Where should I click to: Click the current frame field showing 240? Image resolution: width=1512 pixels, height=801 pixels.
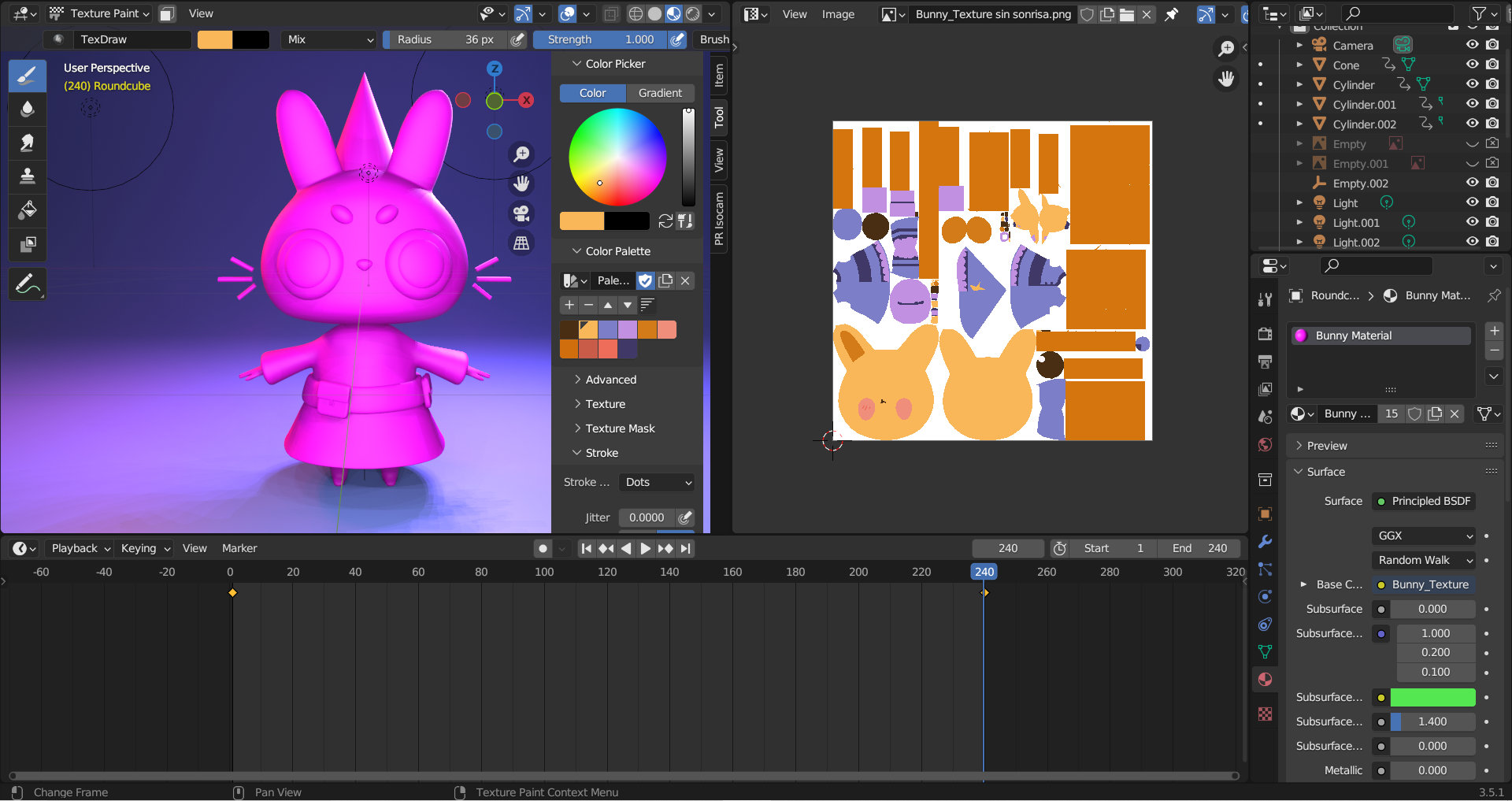(x=1008, y=548)
